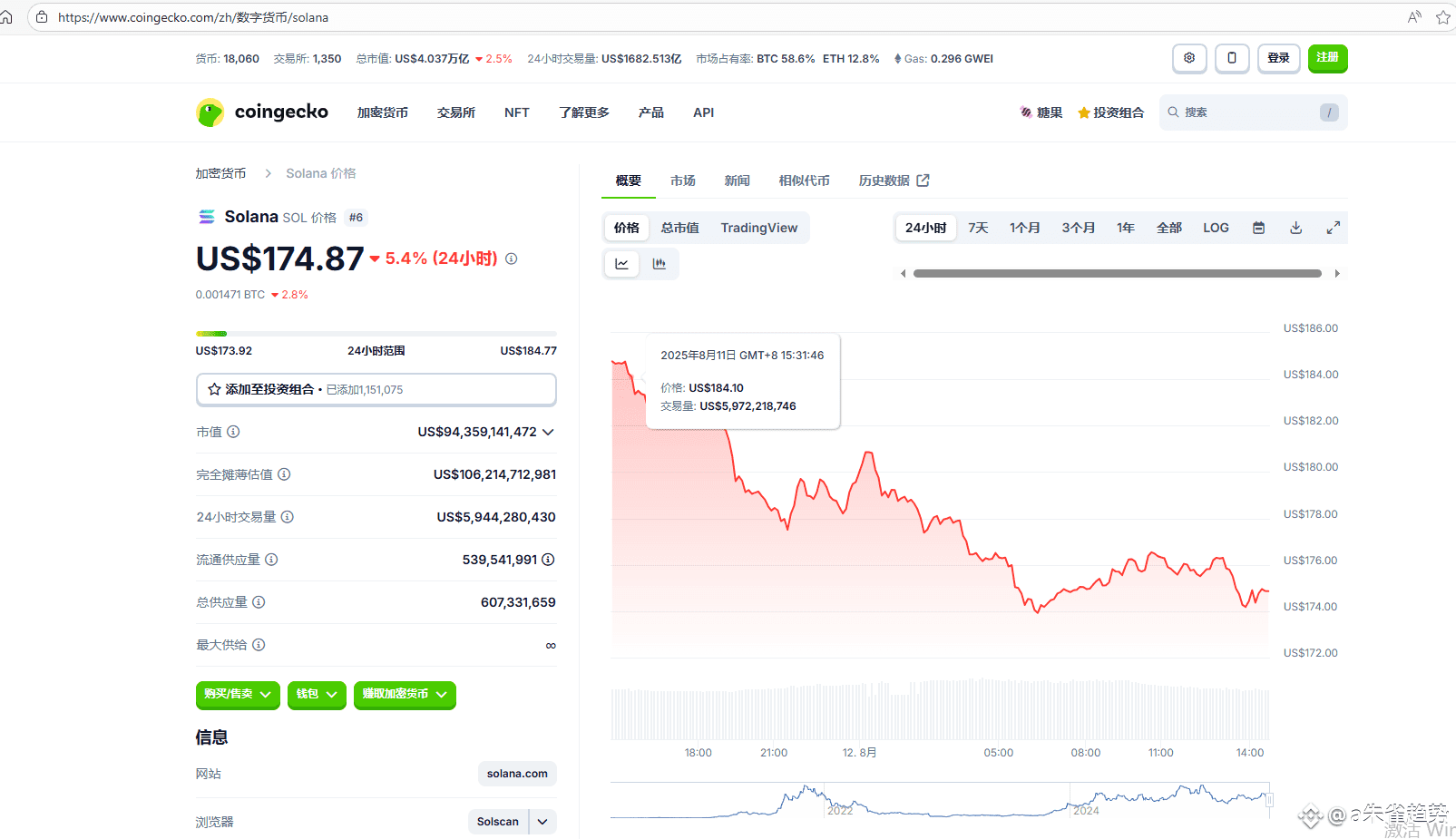The image size is (1456, 839).
Task: Click Solscan explorer button
Action: click(x=498, y=822)
